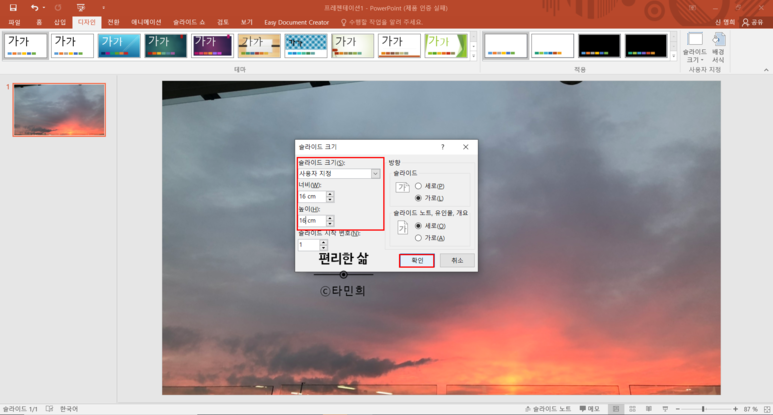This screenshot has width=773, height=415.
Task: Expand the themes gallery more arrow
Action: (x=474, y=56)
